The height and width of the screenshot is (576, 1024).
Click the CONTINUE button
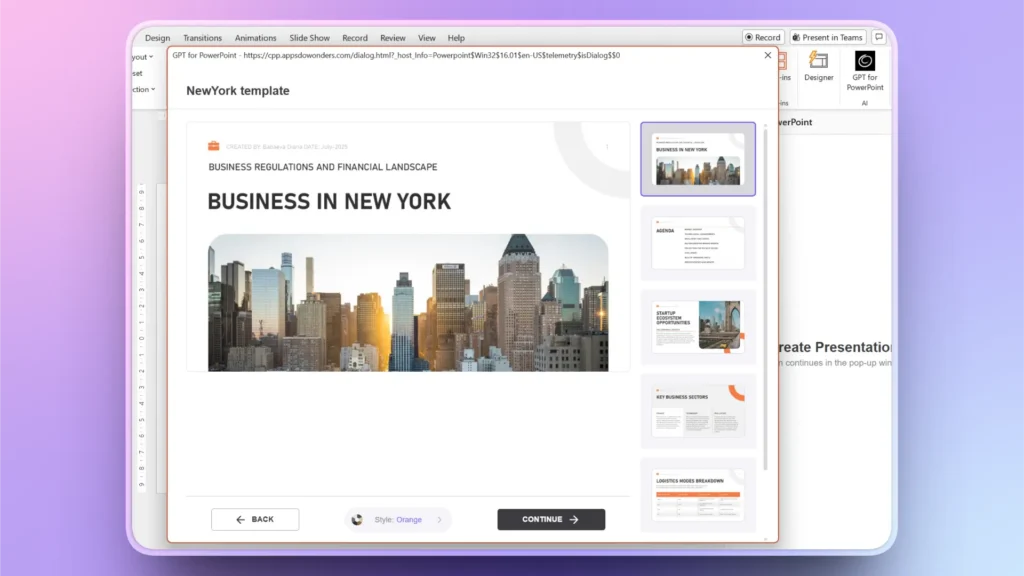(x=551, y=519)
